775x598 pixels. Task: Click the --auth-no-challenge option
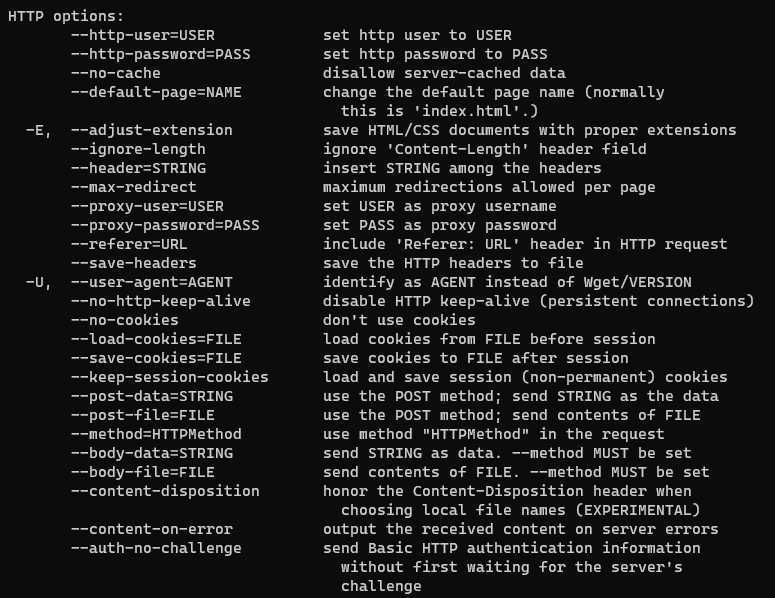(156, 548)
